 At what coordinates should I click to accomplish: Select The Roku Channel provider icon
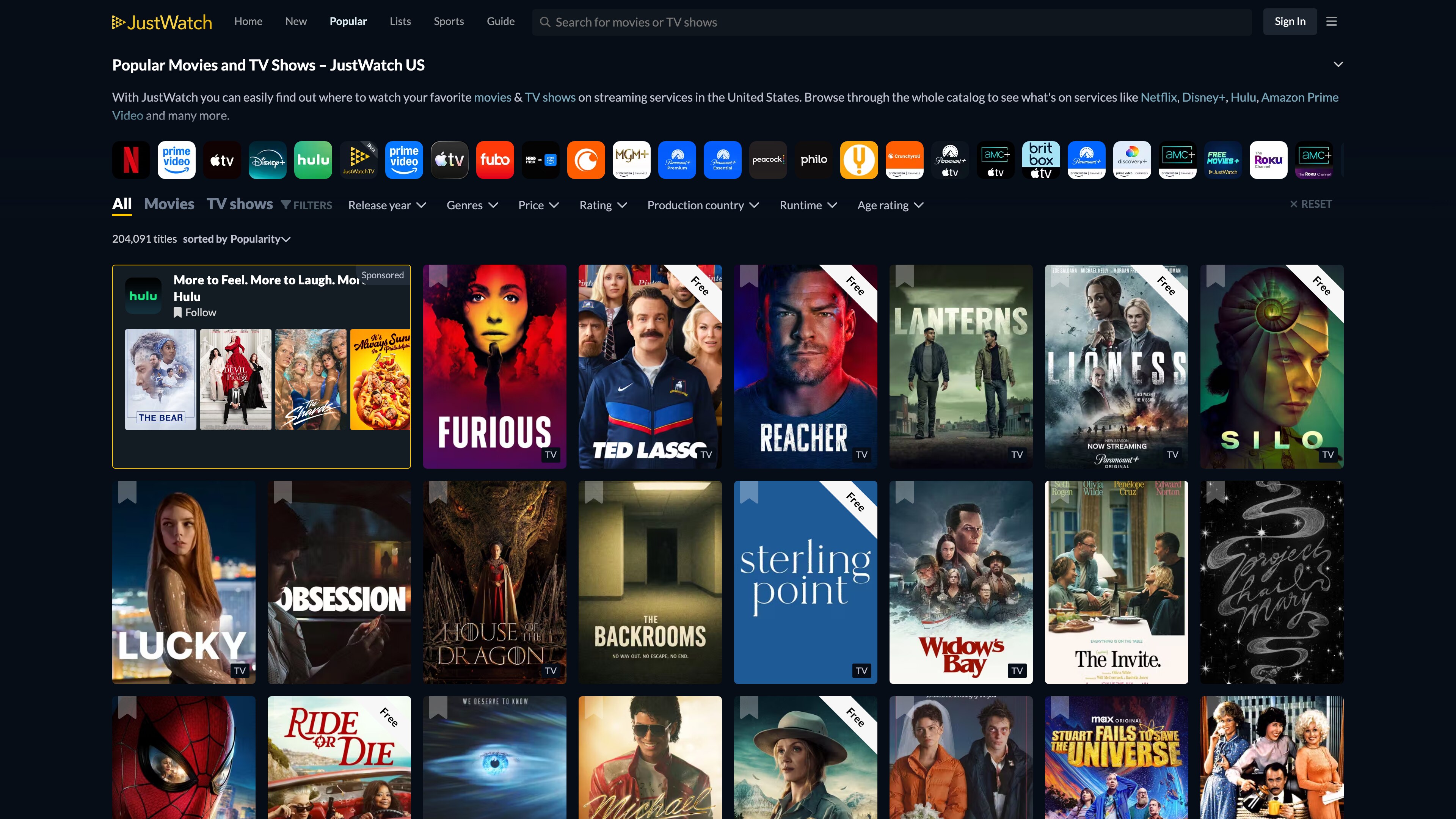tap(1268, 160)
